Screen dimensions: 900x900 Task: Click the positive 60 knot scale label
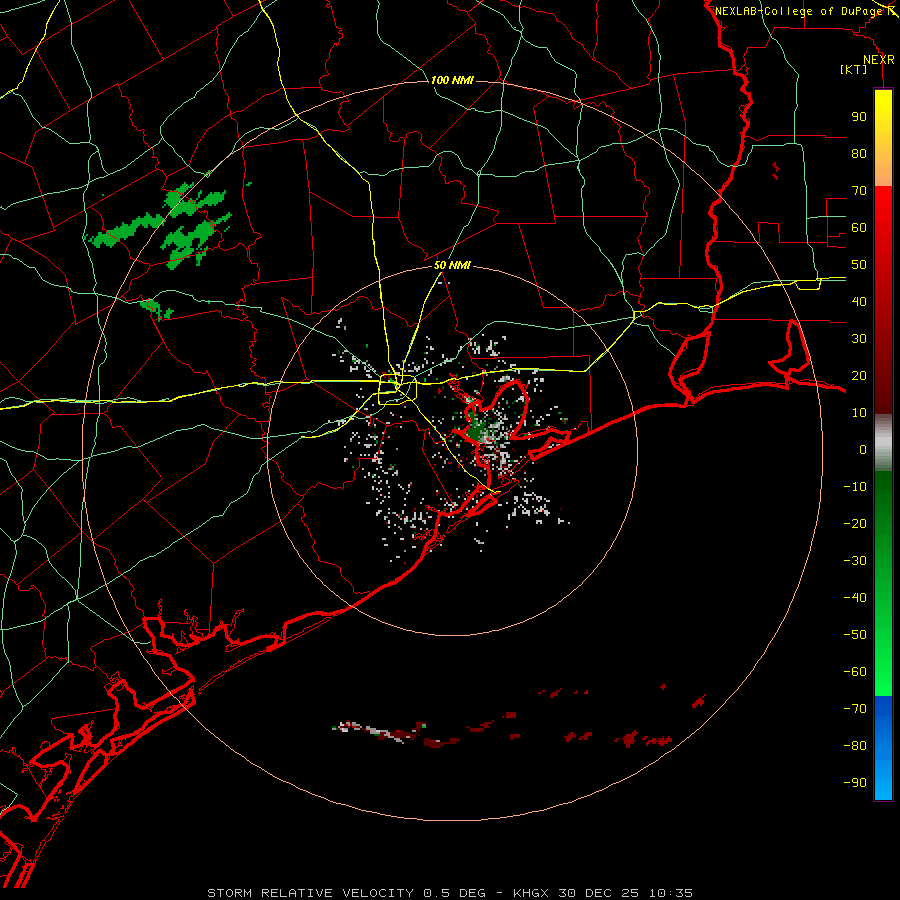click(859, 227)
